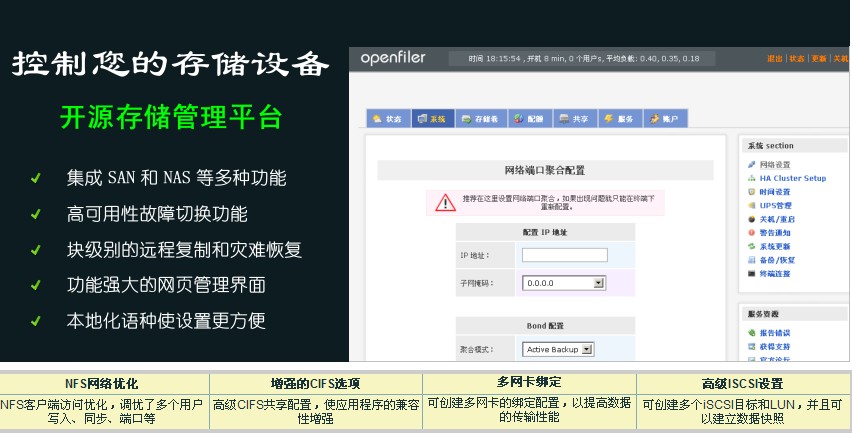Click the support icon beside 获得支持
The width and height of the screenshot is (852, 442).
coord(751,346)
